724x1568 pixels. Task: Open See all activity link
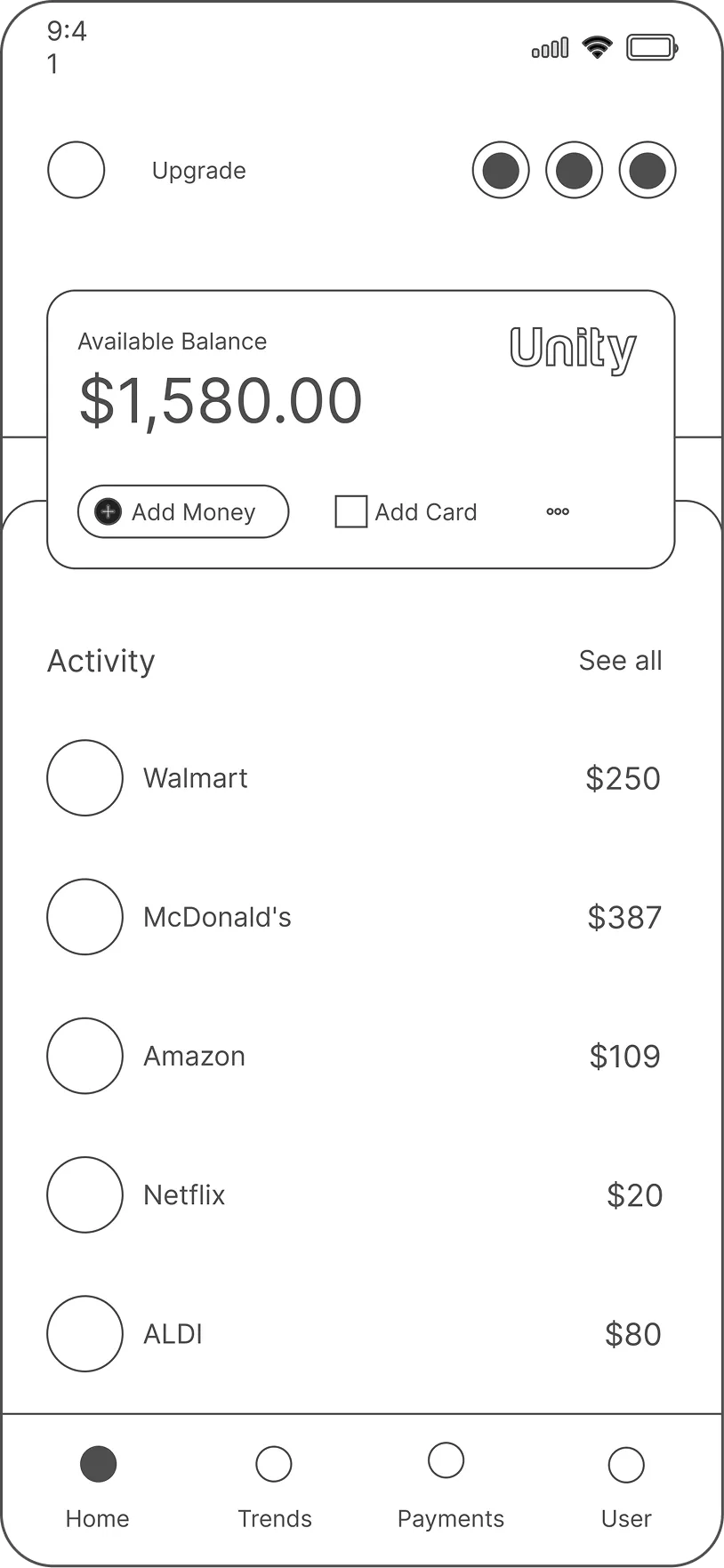[x=620, y=661]
